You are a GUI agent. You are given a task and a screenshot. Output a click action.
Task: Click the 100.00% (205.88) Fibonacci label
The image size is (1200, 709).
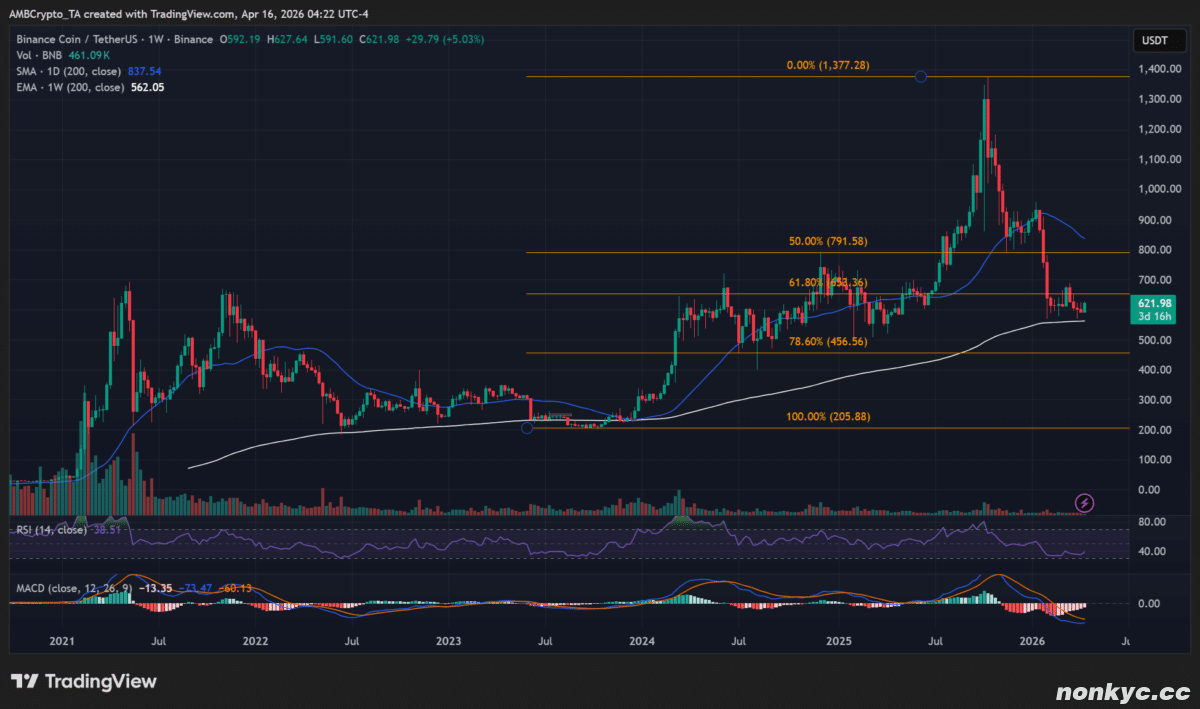[x=826, y=416]
